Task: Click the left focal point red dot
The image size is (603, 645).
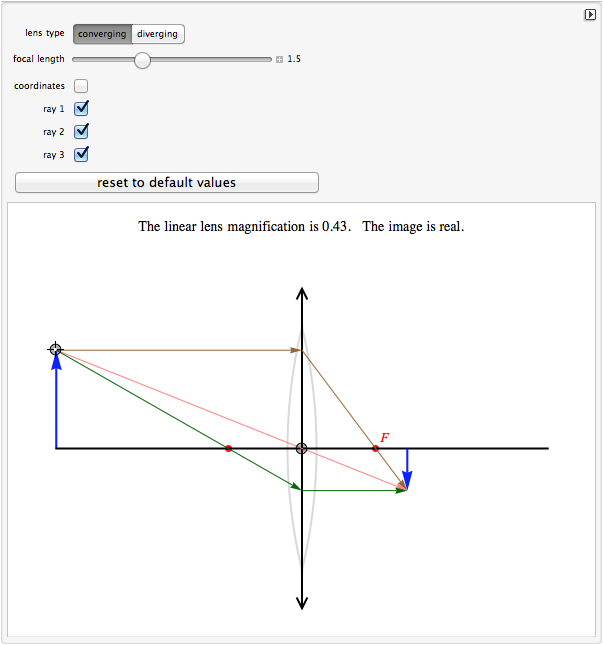Action: [x=228, y=448]
